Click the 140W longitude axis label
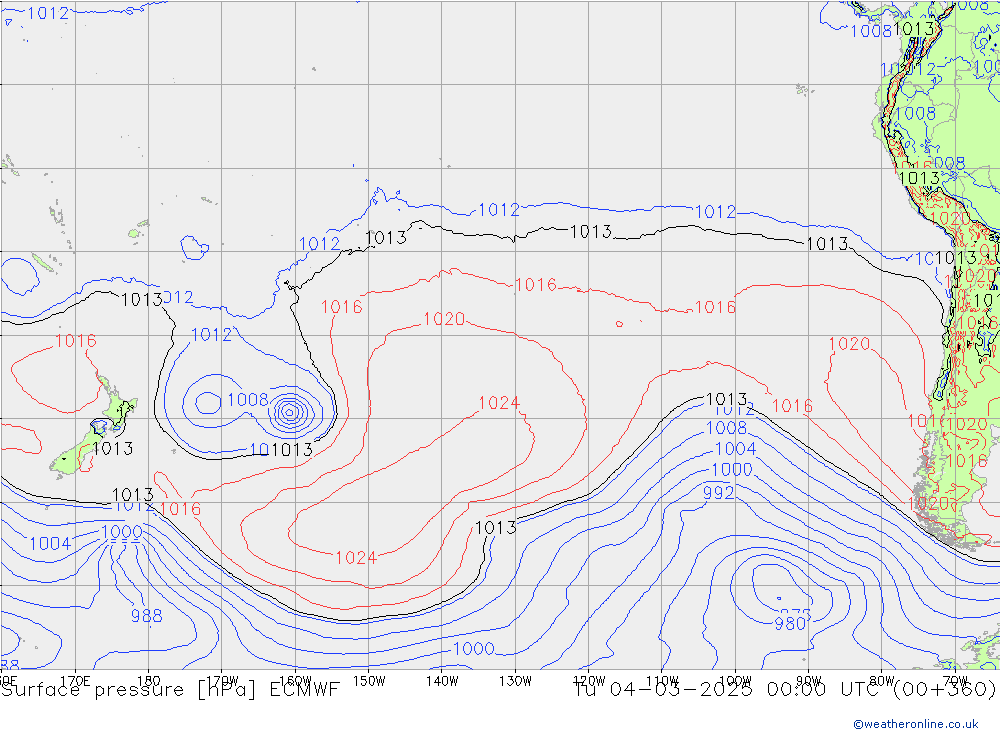The height and width of the screenshot is (733, 1000). pos(442,681)
